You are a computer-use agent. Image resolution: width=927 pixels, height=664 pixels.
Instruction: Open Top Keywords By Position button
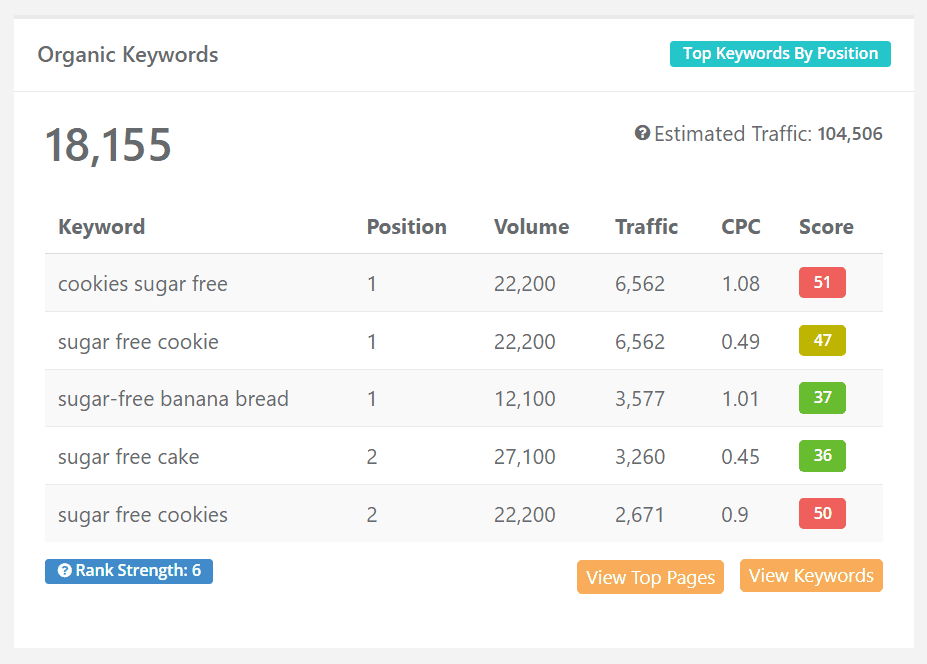[780, 54]
